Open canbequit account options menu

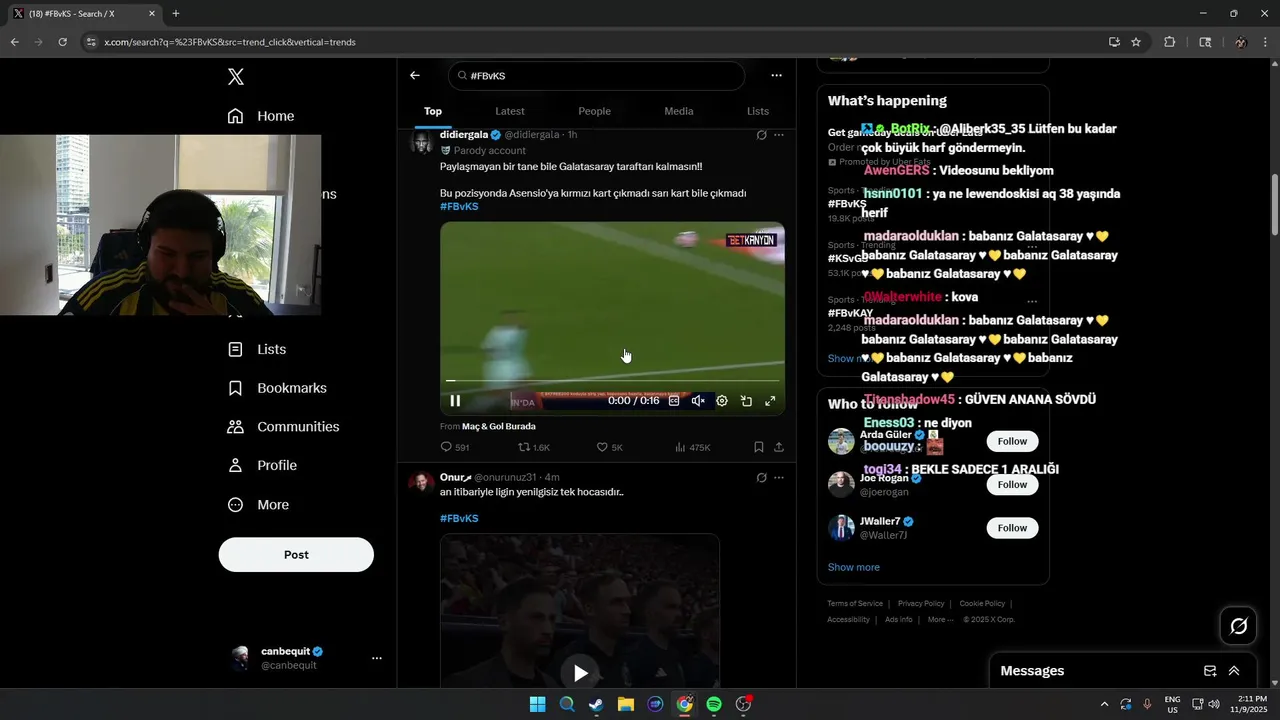coord(377,658)
